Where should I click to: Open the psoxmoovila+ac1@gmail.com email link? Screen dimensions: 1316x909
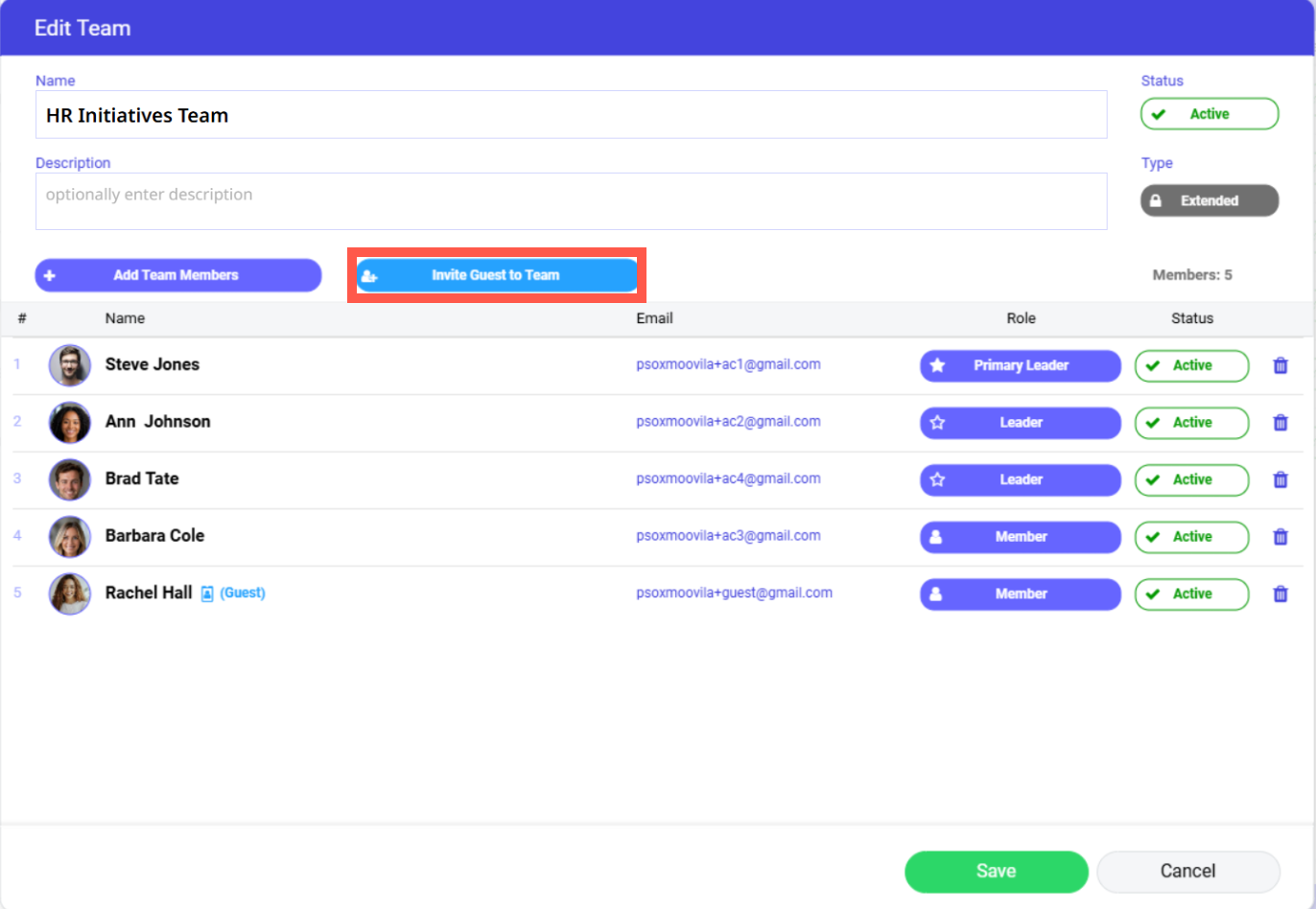pos(728,364)
